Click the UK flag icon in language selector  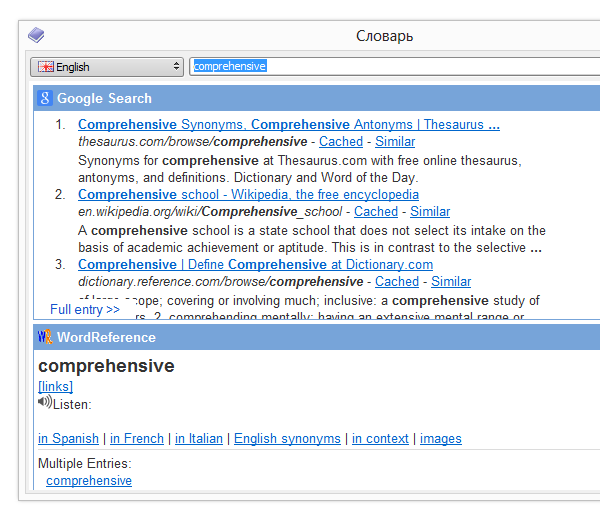tap(46, 67)
